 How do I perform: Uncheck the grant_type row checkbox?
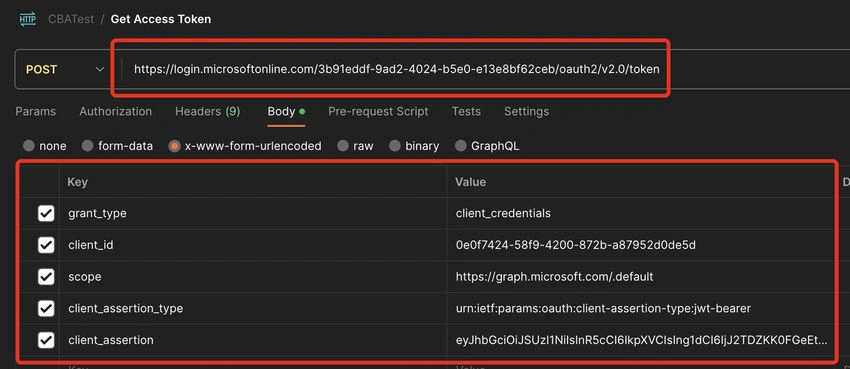click(46, 213)
